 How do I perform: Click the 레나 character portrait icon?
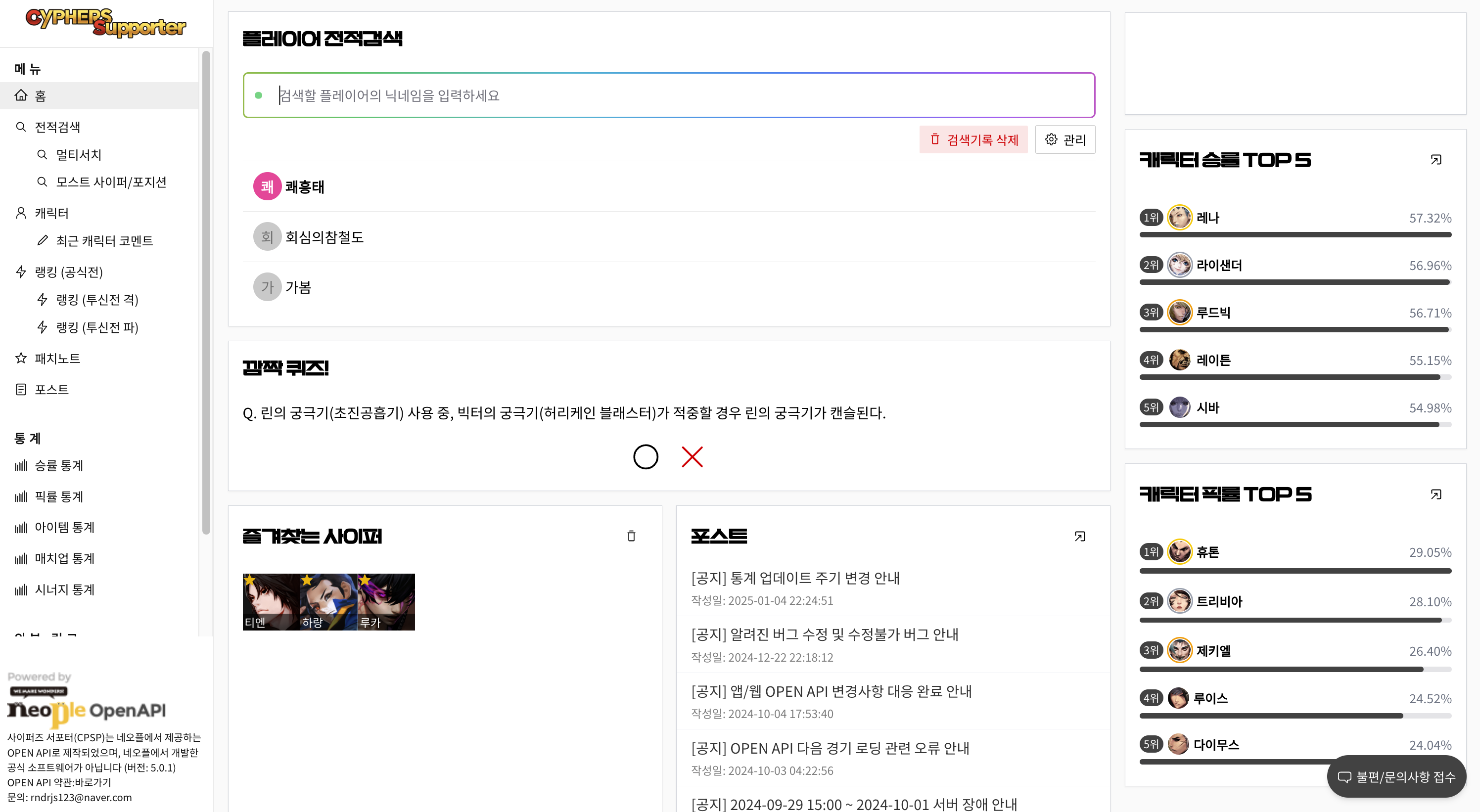pyautogui.click(x=1179, y=218)
